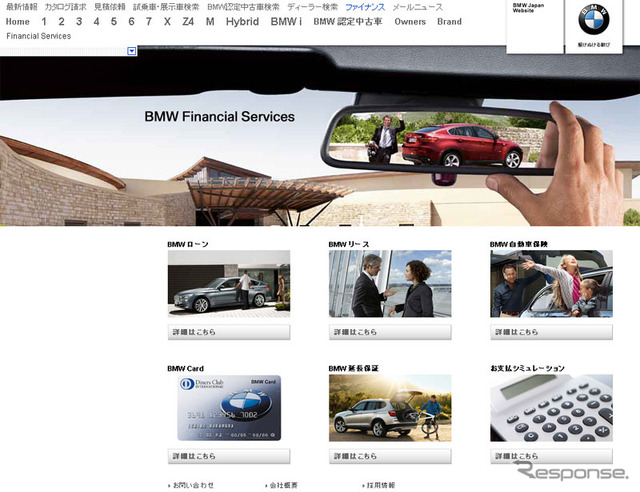Click 詳細はこちら under BMW 自動車保険
Viewport: 640px width, 492px height.
551,332
